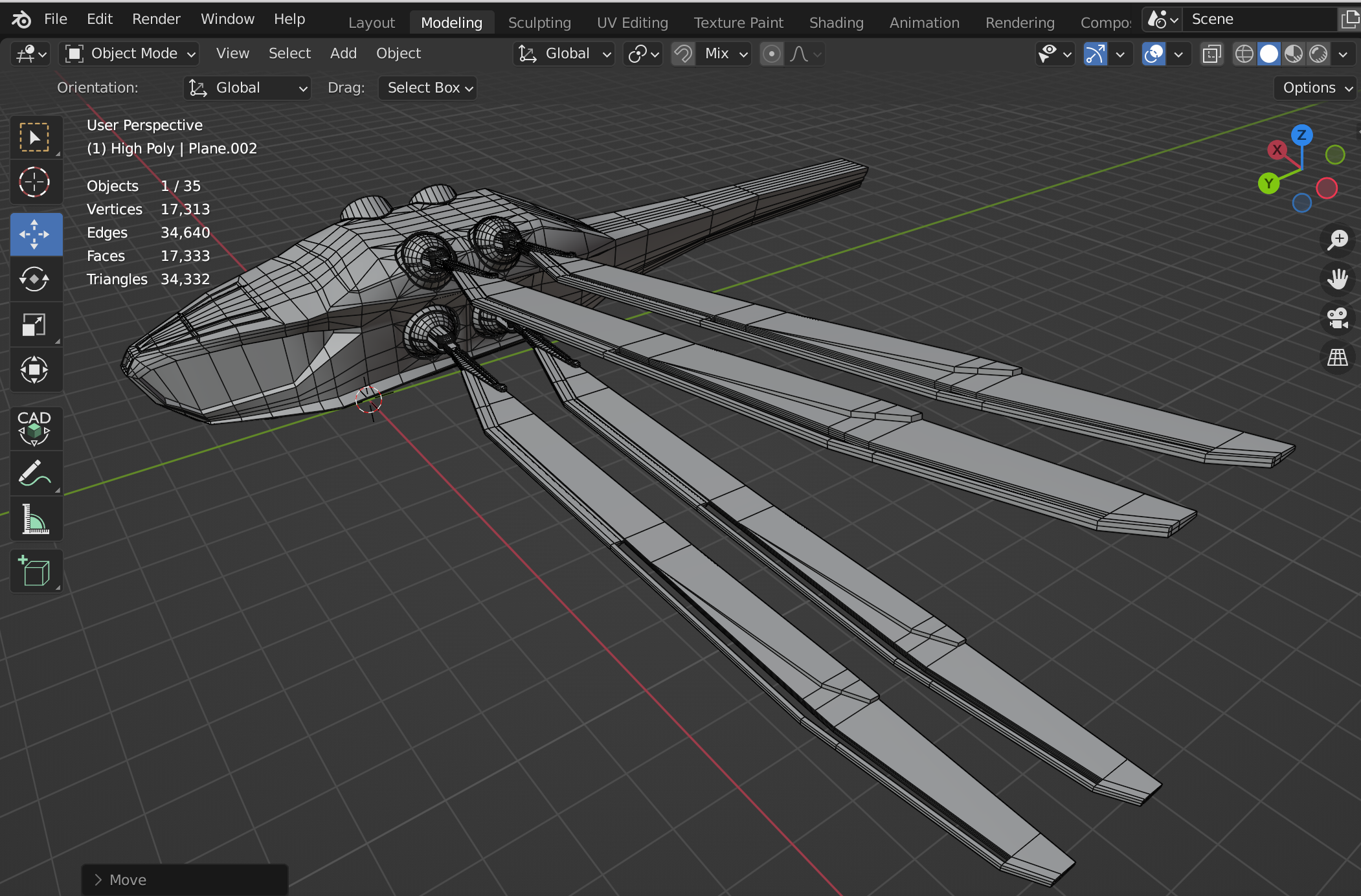Select the Add Cube tool

coord(34,571)
